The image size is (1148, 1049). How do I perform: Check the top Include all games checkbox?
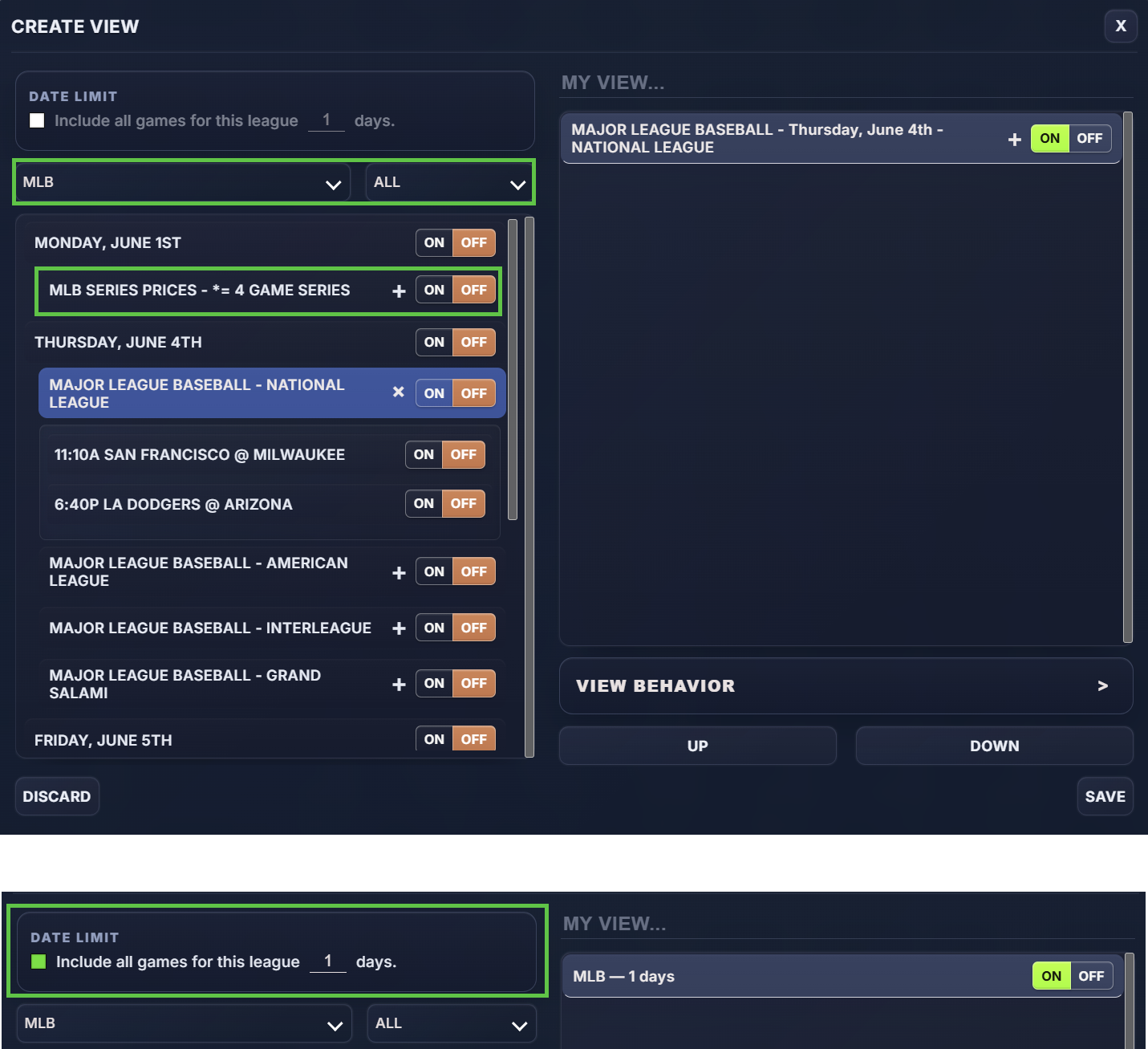pos(37,120)
